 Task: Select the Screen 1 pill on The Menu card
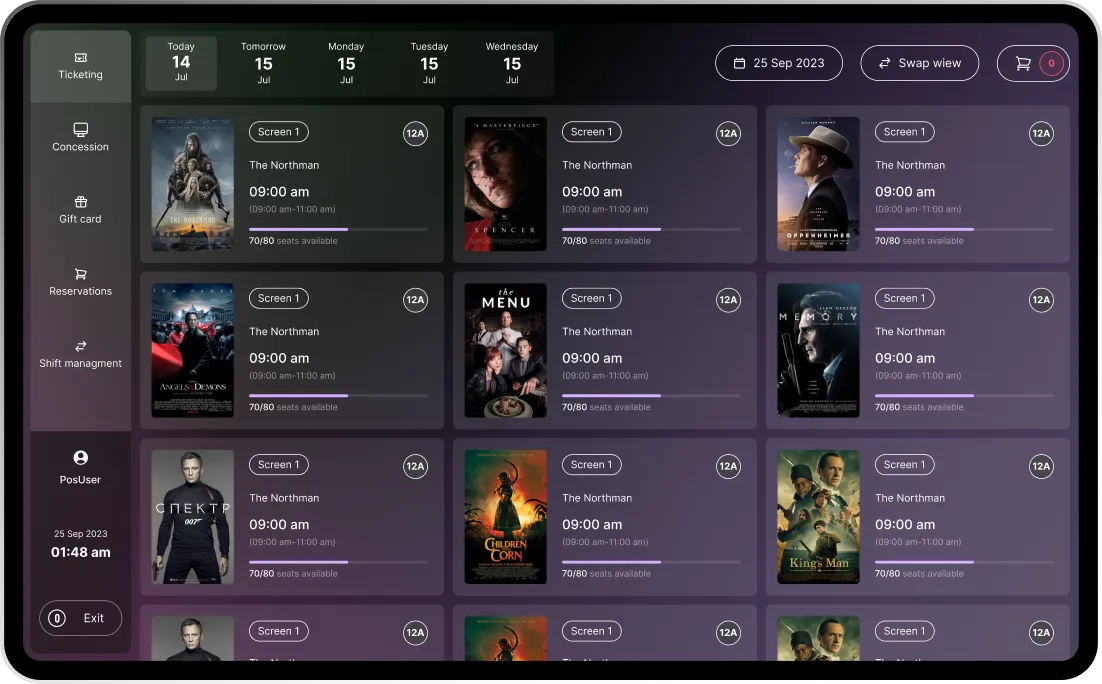pyautogui.click(x=591, y=298)
